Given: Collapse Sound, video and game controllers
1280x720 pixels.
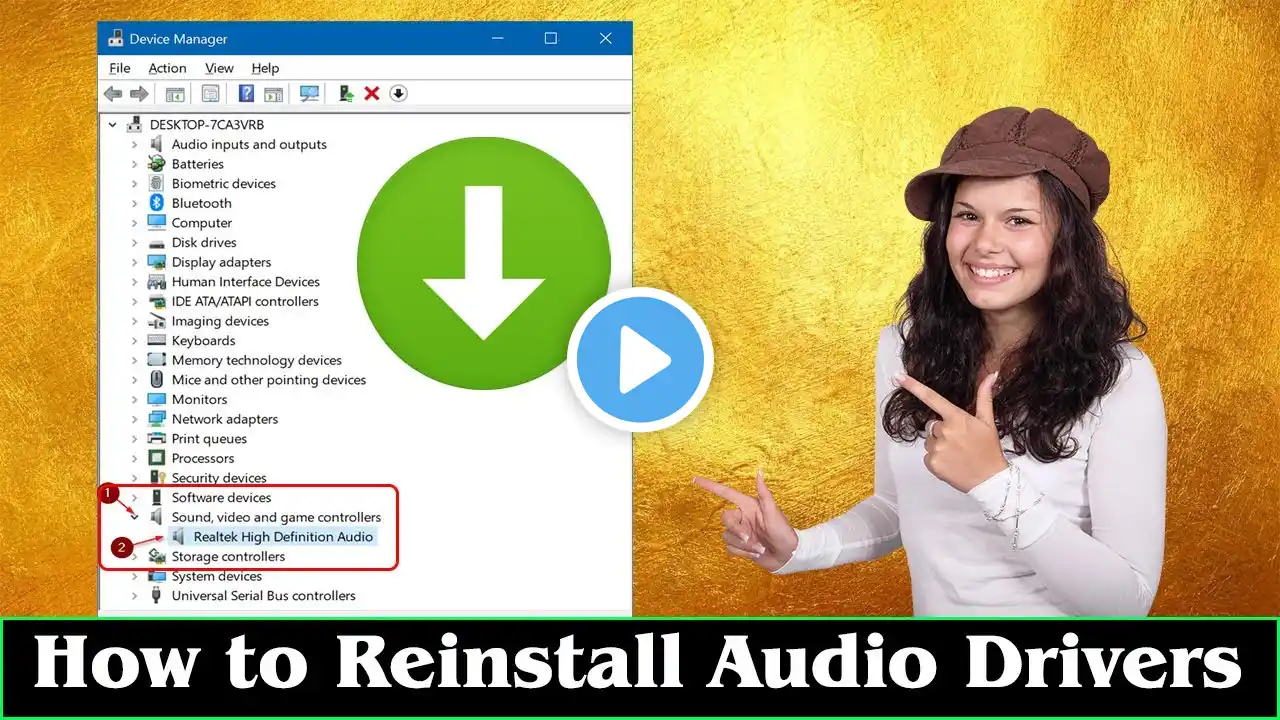Looking at the screenshot, I should click(135, 517).
